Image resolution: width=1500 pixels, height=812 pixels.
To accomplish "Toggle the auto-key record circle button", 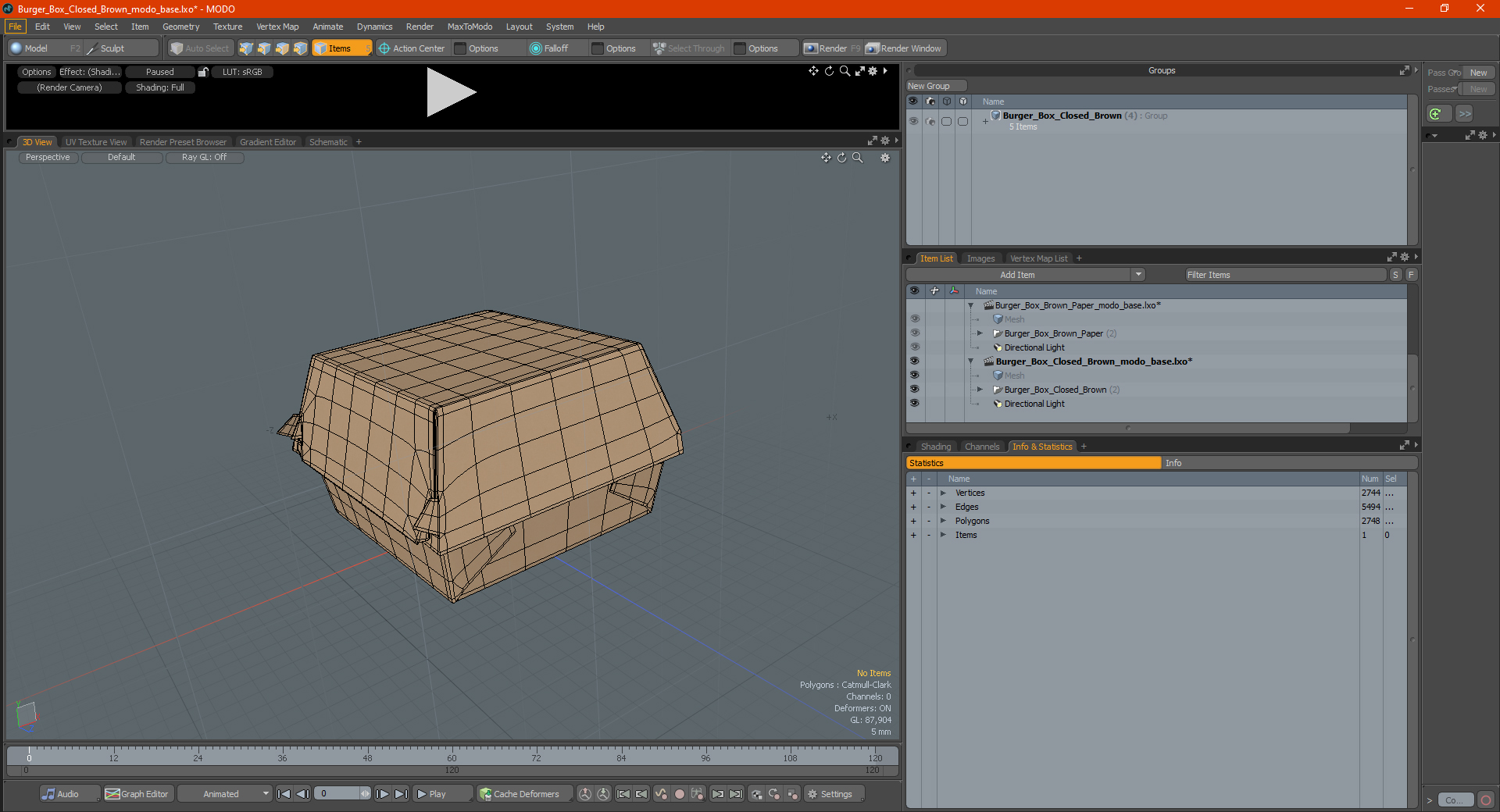I will 680,794.
